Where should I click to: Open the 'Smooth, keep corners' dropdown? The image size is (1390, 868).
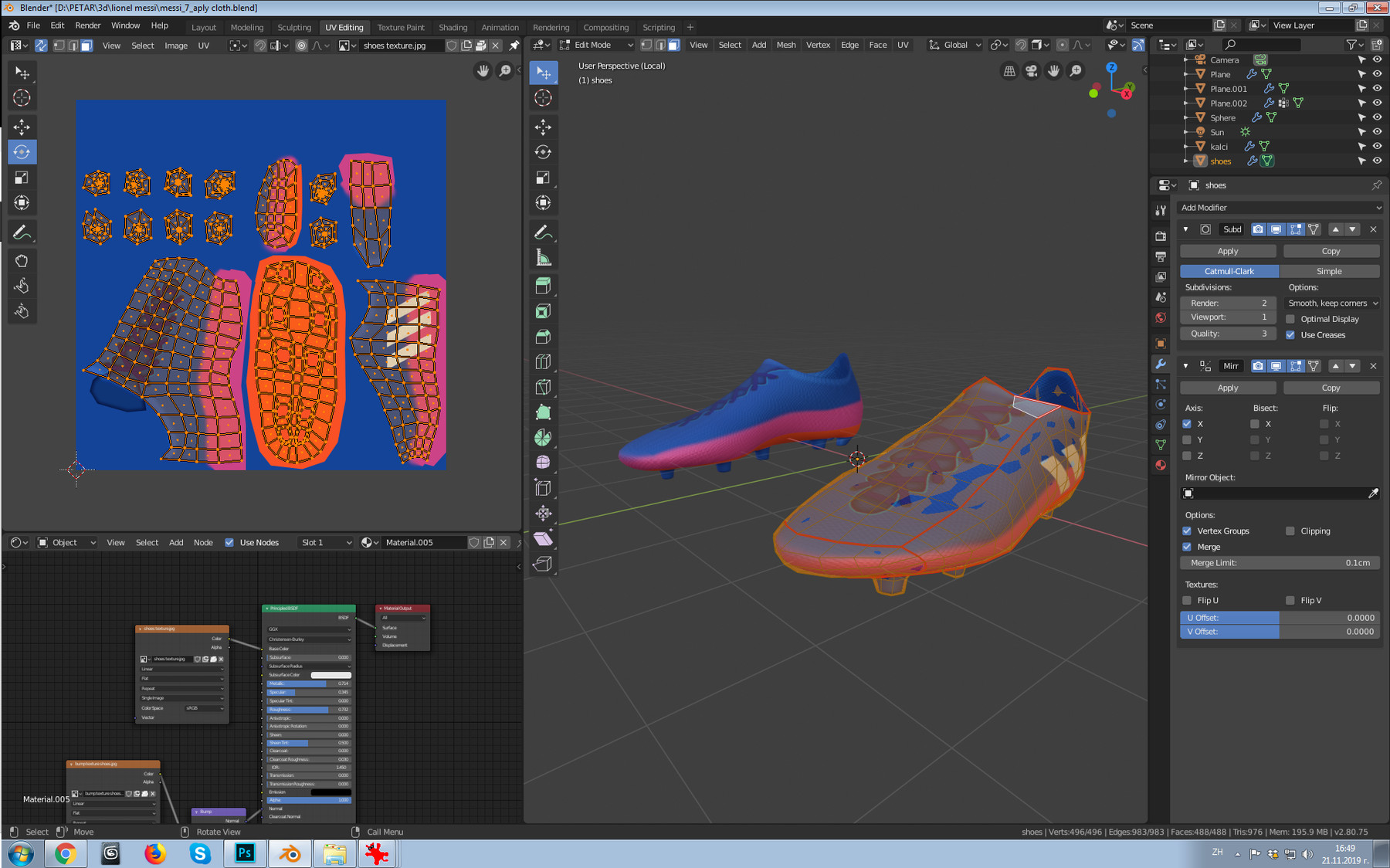point(1331,303)
